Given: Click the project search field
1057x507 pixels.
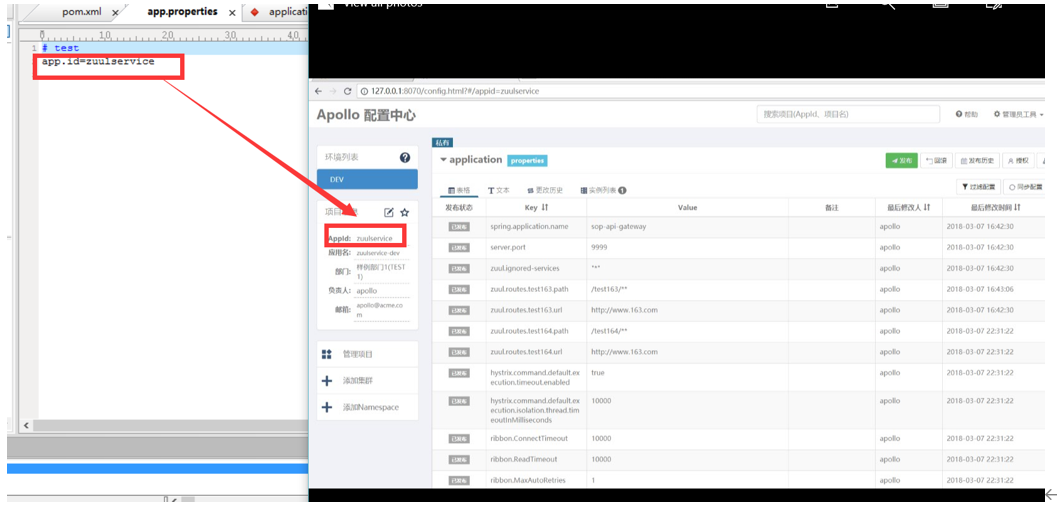Looking at the screenshot, I should tap(847, 115).
